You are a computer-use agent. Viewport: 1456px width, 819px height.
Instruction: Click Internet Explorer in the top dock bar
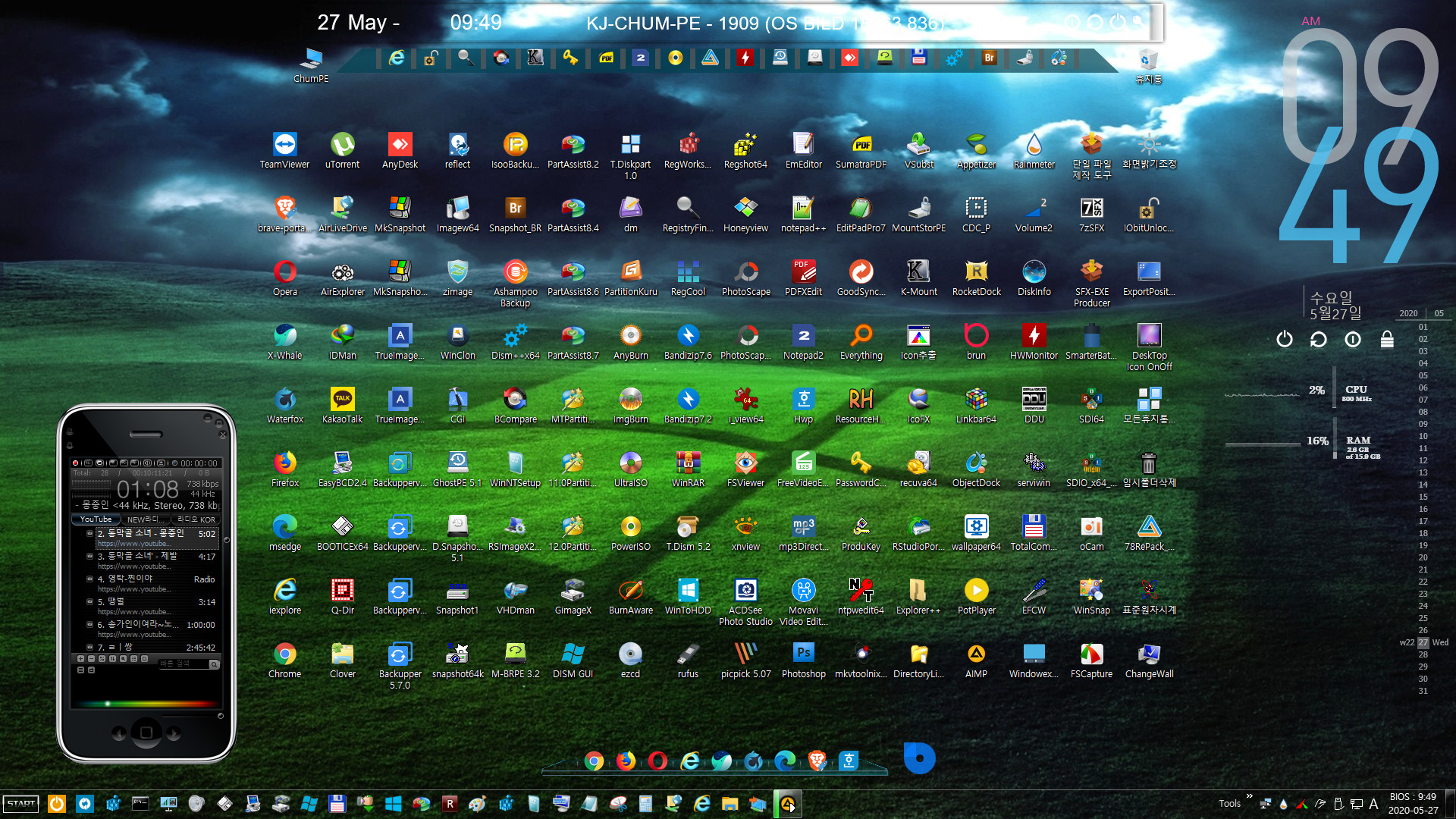point(397,58)
